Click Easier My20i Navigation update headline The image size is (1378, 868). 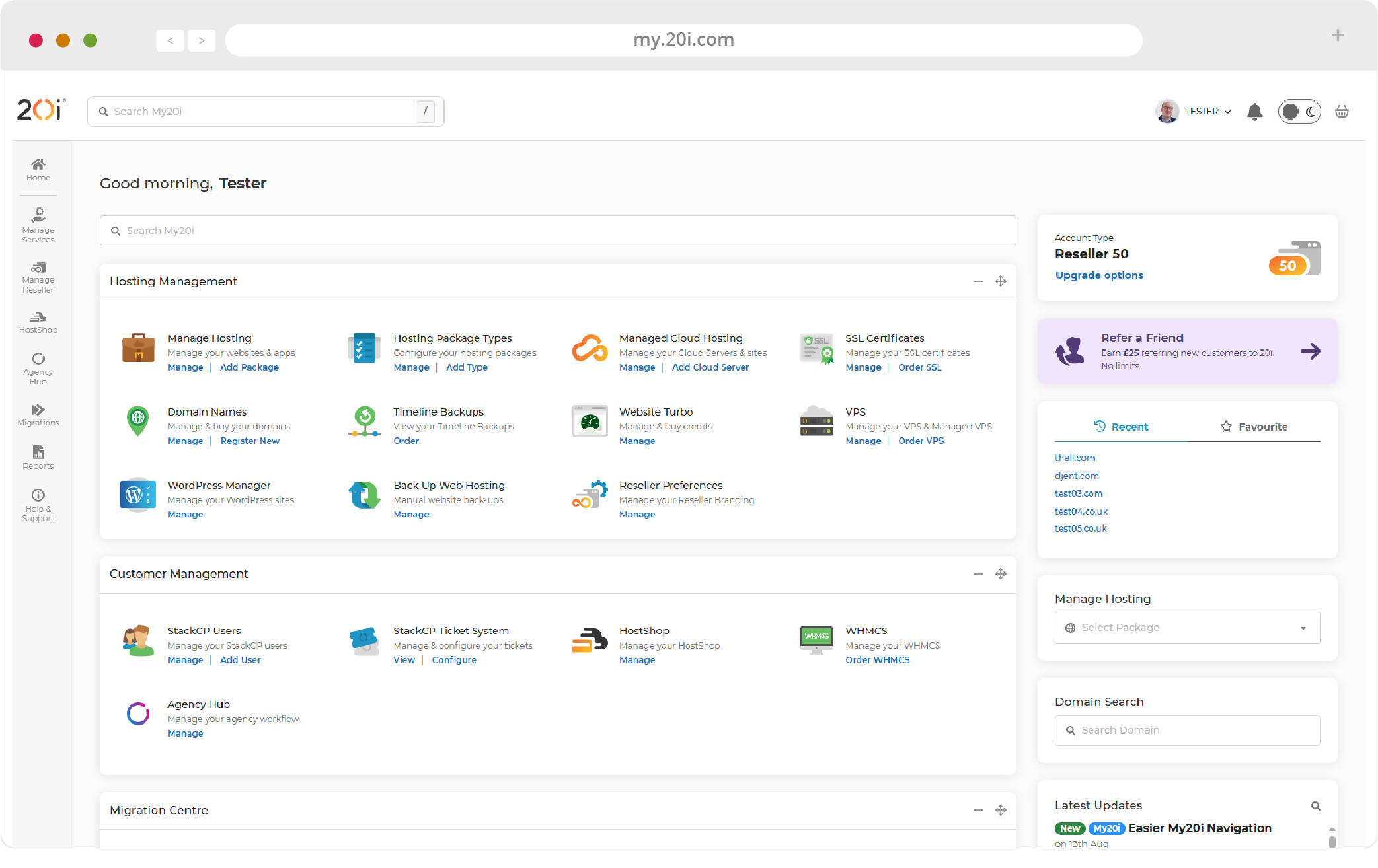(x=1200, y=828)
